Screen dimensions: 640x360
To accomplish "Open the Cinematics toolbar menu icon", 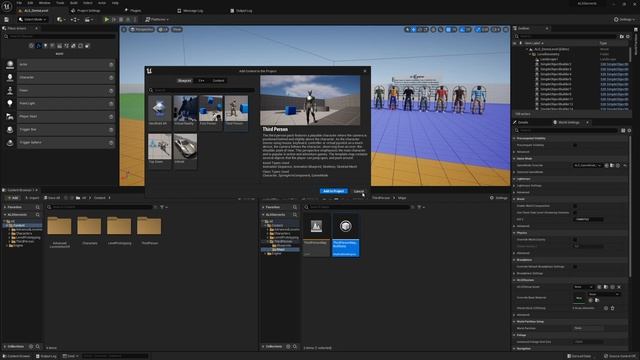I will [x=88, y=19].
